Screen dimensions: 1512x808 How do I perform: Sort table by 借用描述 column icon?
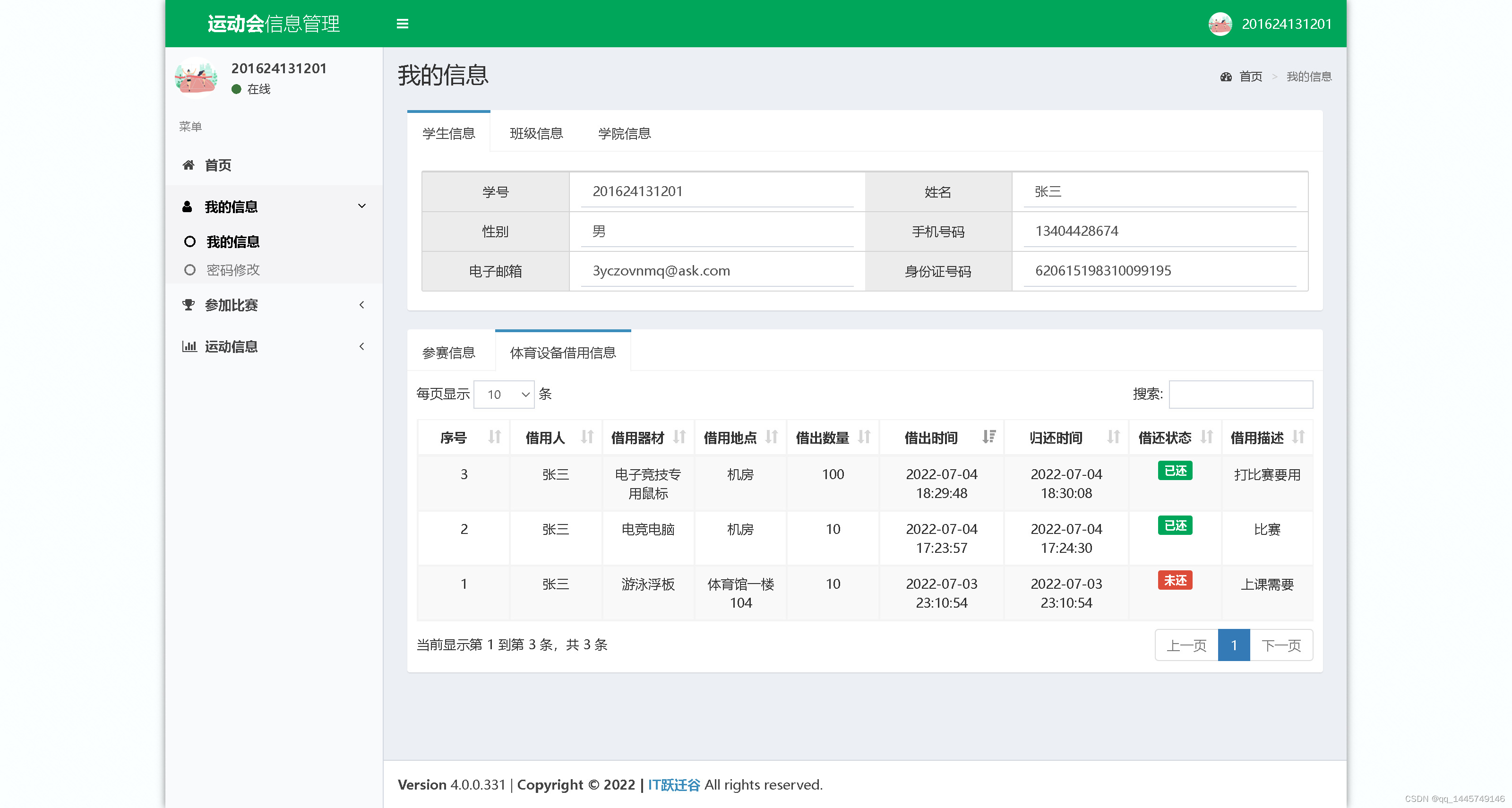1298,437
